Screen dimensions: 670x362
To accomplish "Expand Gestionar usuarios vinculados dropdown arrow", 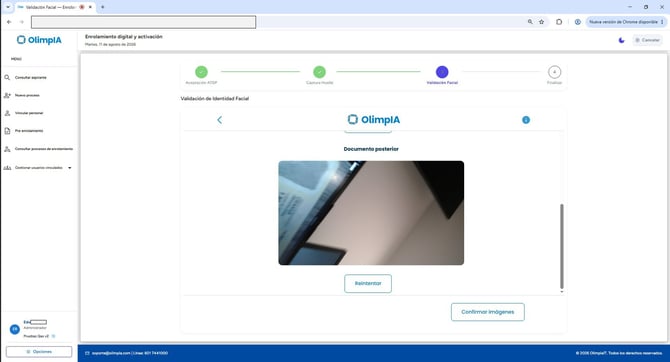I will [x=70, y=168].
